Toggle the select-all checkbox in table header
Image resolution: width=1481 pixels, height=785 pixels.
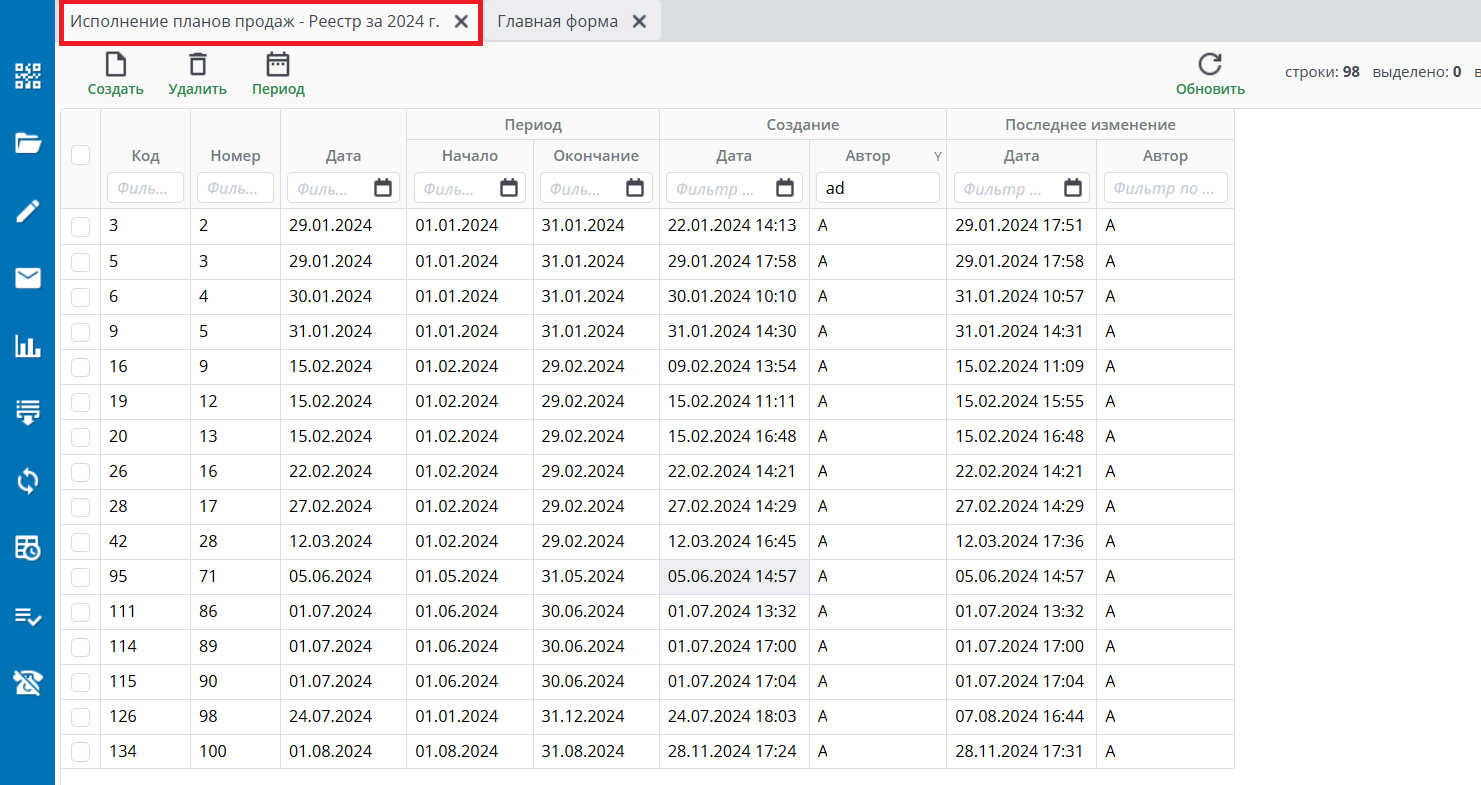pos(81,155)
